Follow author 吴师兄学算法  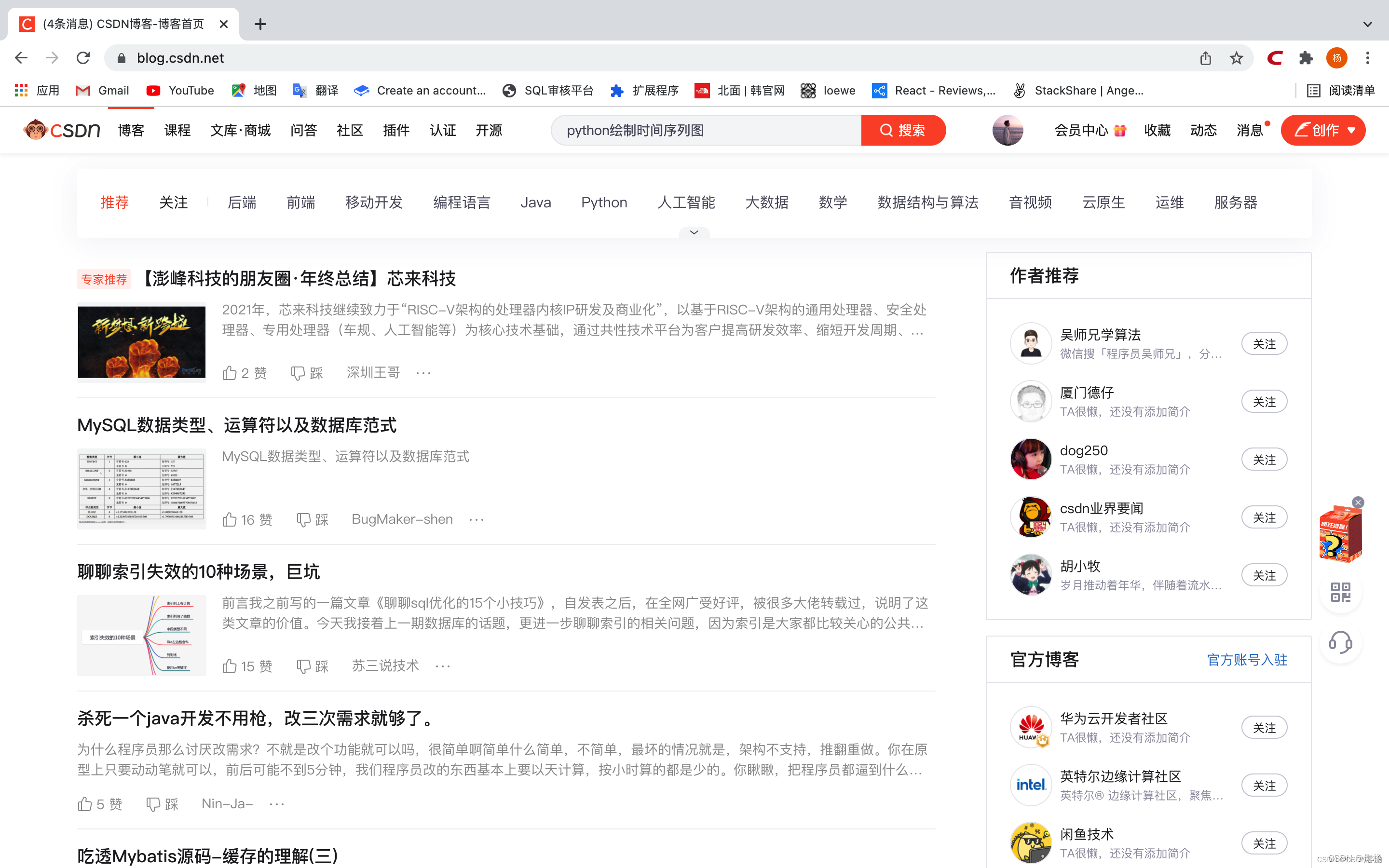pos(1264,344)
